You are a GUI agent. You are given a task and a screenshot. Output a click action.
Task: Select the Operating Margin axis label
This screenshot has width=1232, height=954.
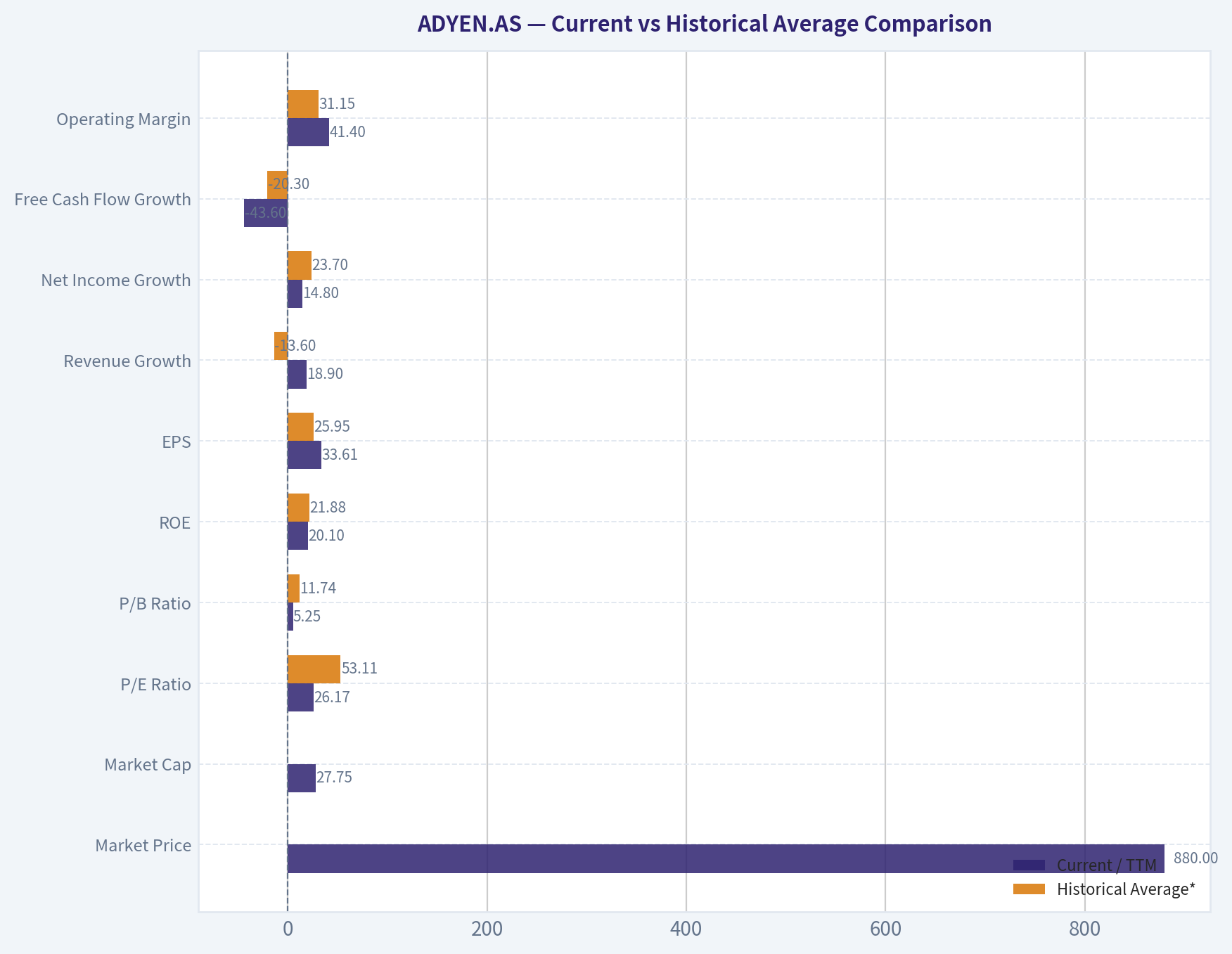tap(124, 119)
